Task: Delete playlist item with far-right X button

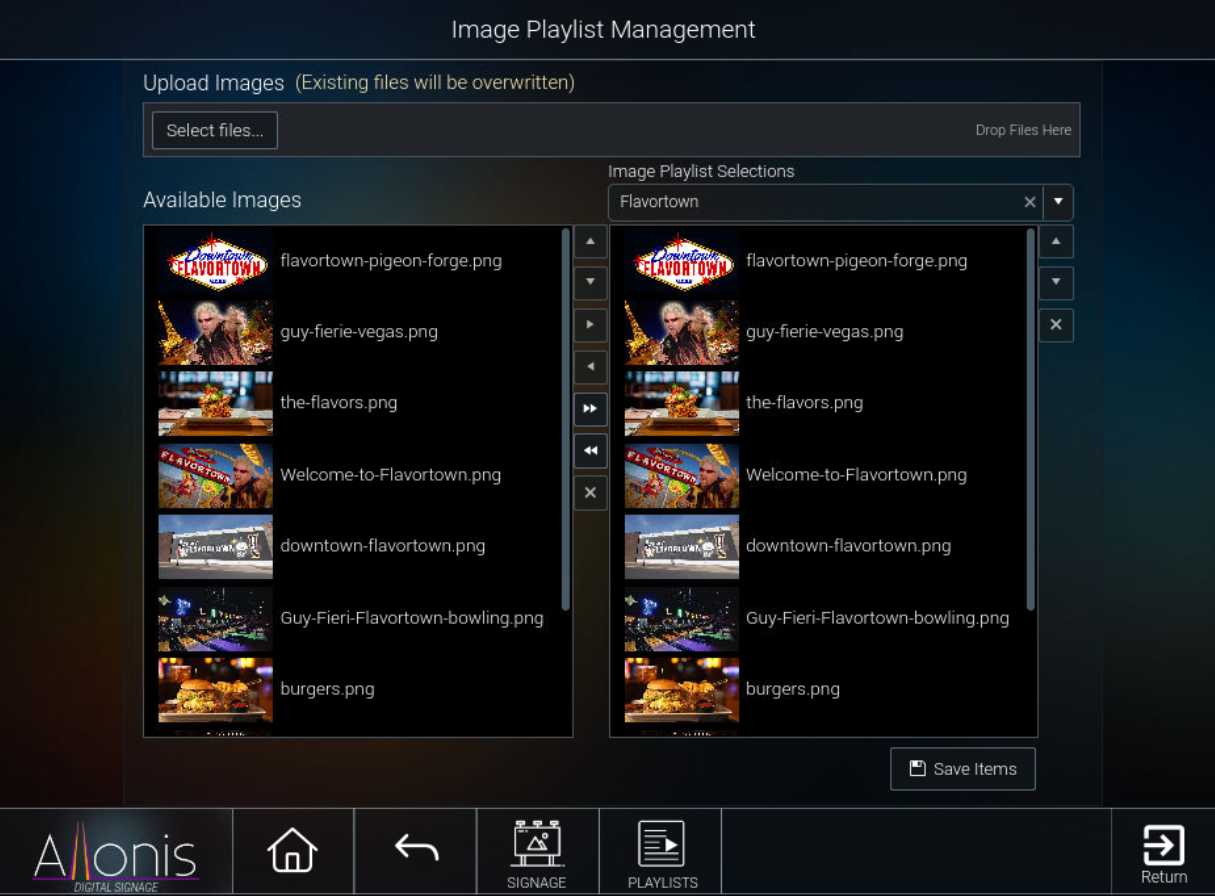Action: coord(1056,325)
